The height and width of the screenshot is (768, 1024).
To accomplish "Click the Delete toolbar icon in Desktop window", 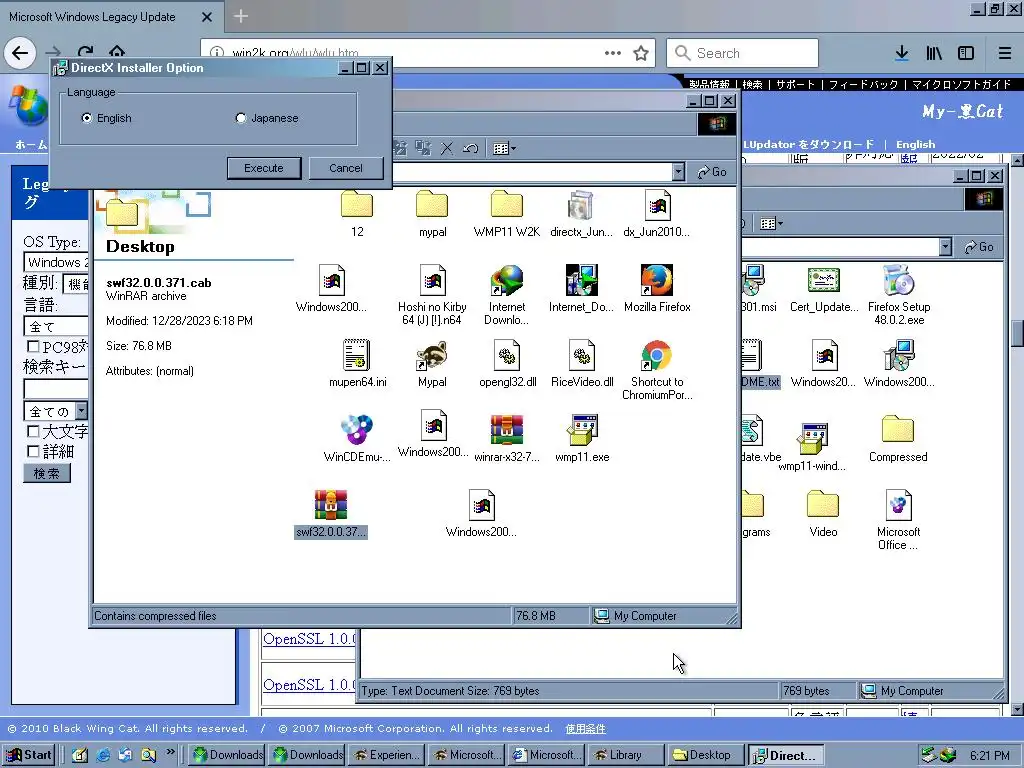I will (x=447, y=149).
